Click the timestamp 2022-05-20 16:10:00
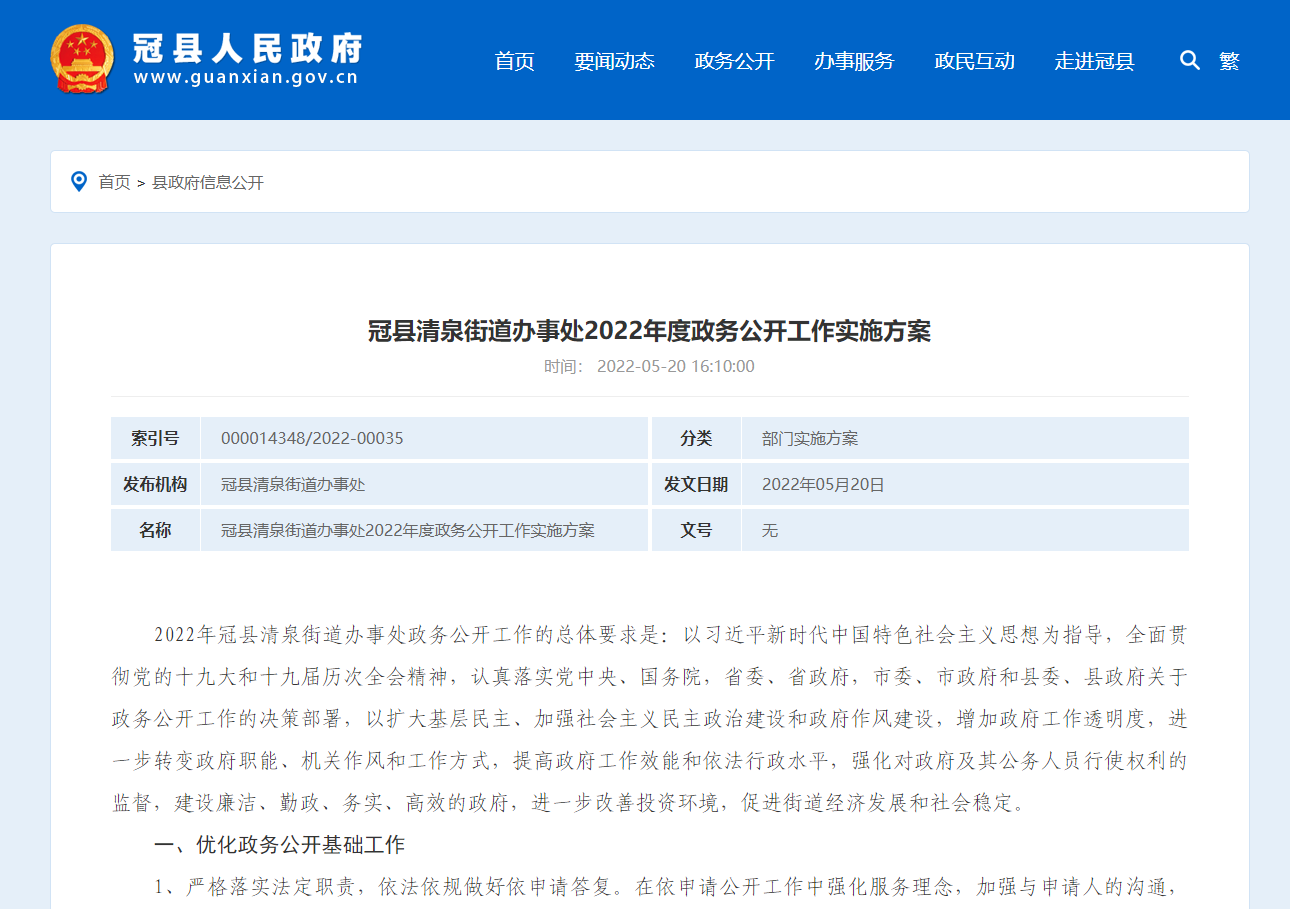The height and width of the screenshot is (909, 1290). (x=676, y=366)
